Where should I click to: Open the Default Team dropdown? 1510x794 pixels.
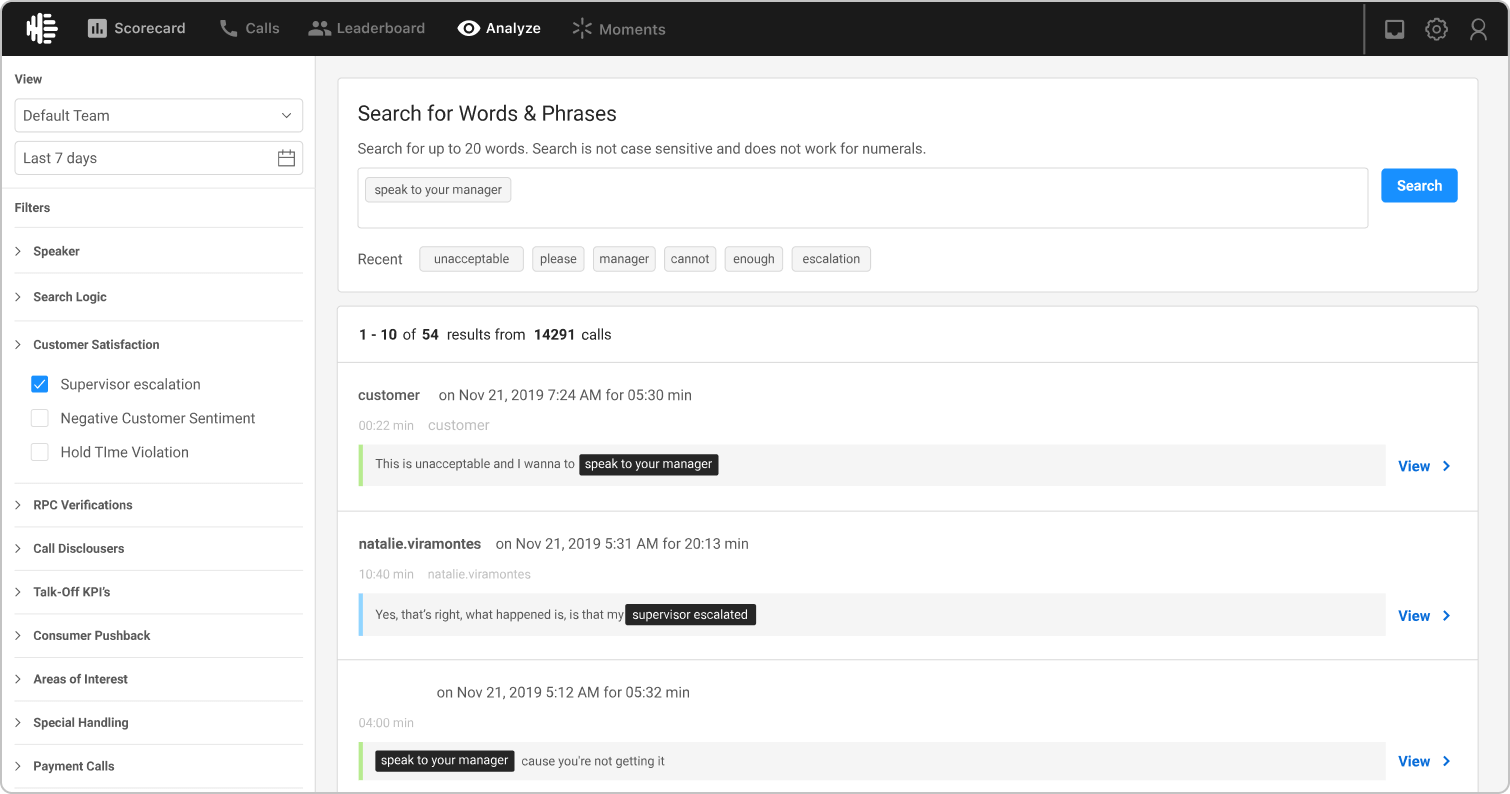click(159, 115)
